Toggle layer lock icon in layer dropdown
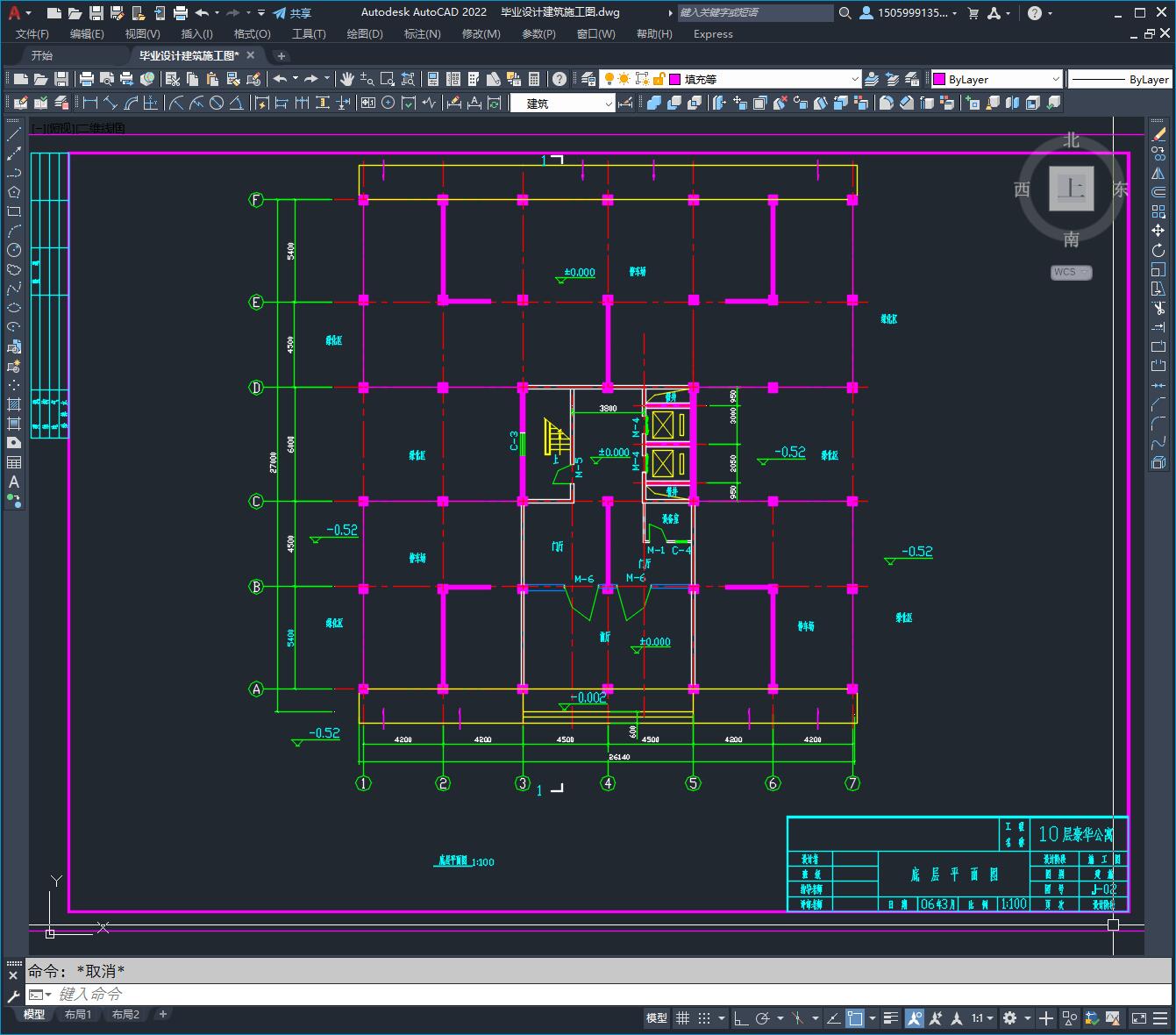The image size is (1176, 1035). pyautogui.click(x=659, y=79)
